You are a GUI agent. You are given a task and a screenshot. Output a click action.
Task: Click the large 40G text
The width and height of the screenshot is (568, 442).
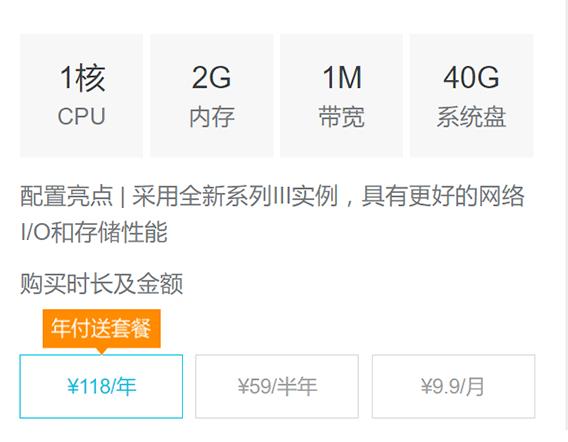471,77
